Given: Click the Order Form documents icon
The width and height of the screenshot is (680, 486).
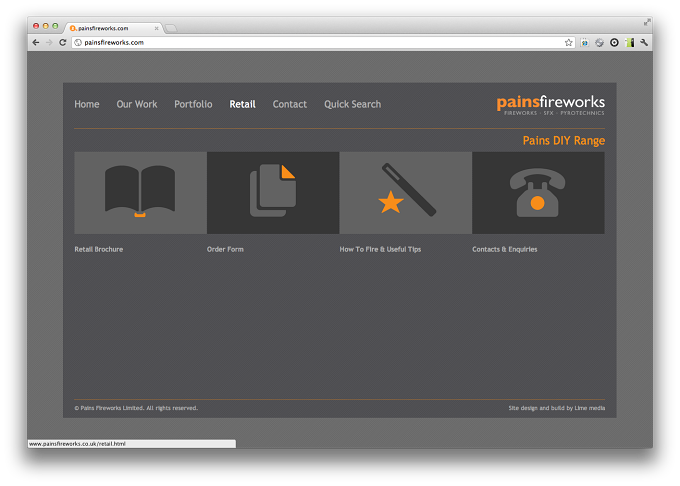Looking at the screenshot, I should (x=273, y=192).
